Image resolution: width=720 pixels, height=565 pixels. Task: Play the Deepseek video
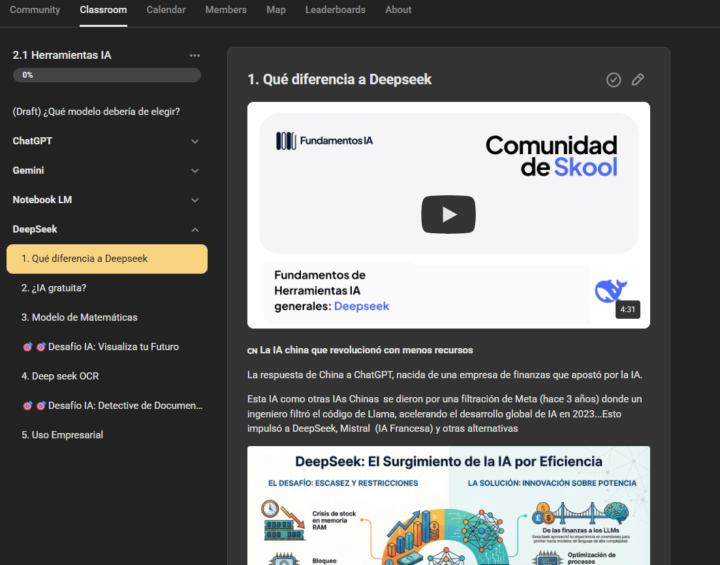pyautogui.click(x=448, y=215)
